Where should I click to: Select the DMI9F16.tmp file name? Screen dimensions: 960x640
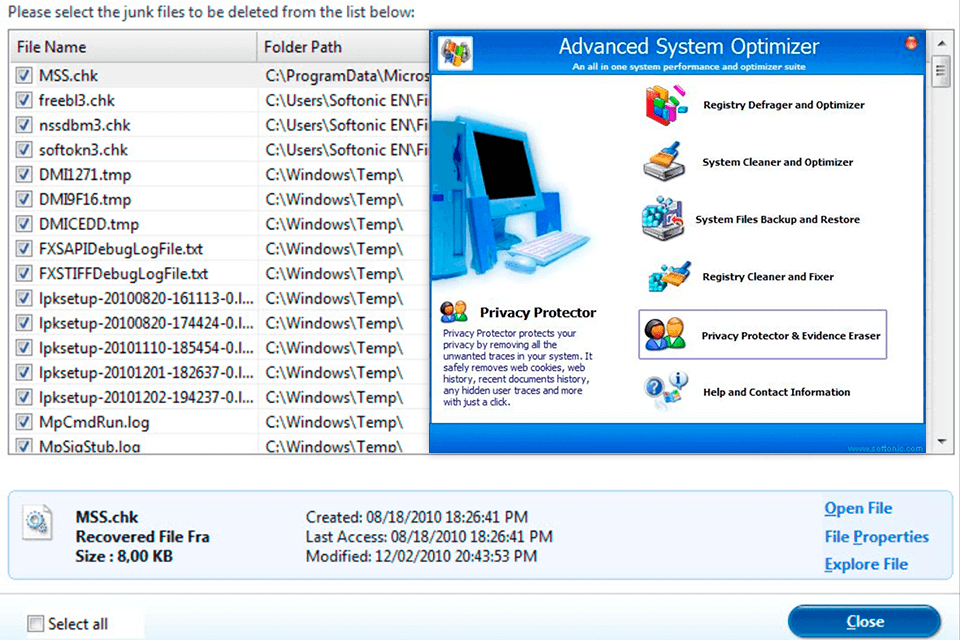tap(84, 200)
